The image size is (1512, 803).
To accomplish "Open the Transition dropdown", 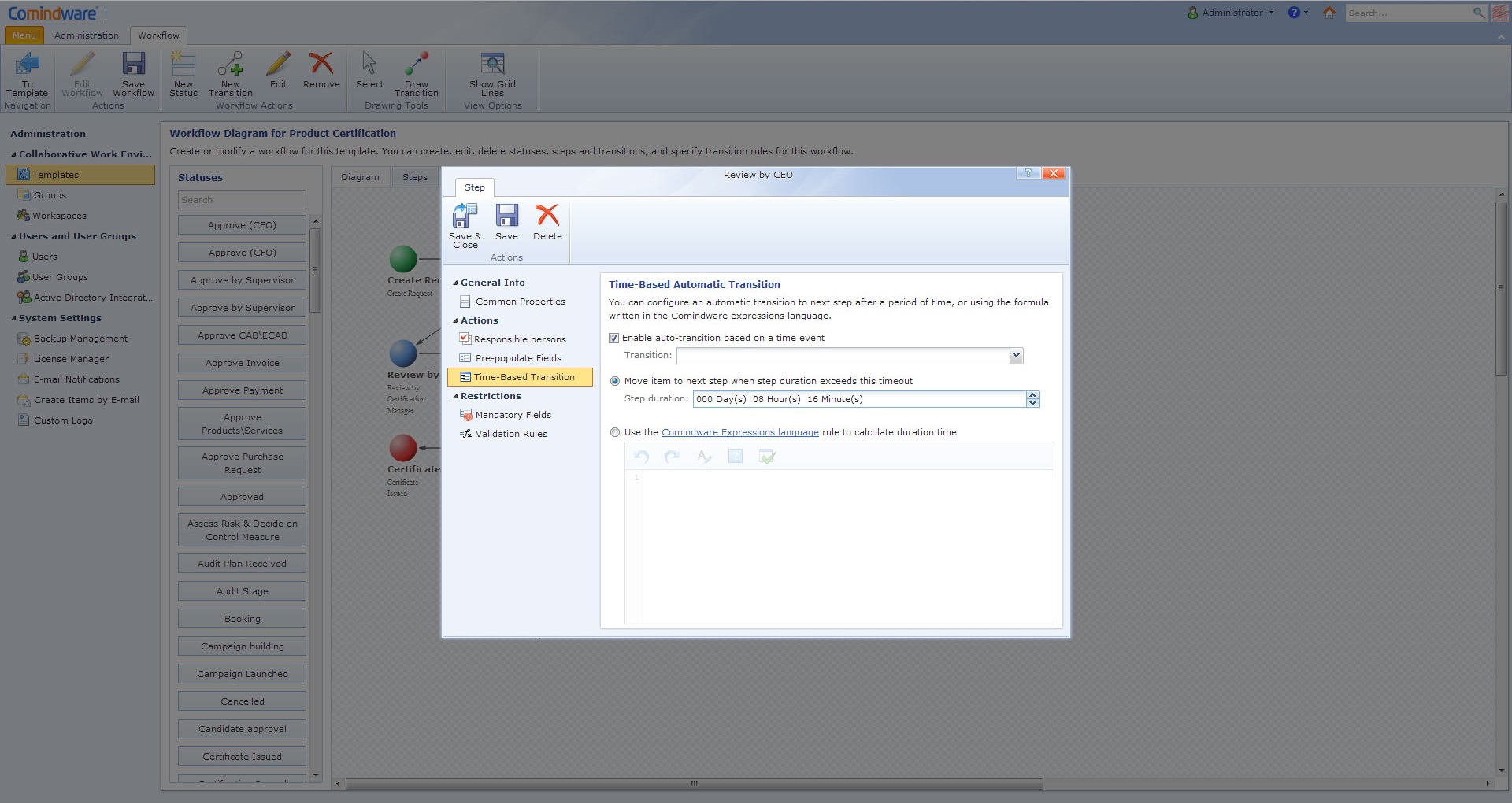I will 1016,356.
